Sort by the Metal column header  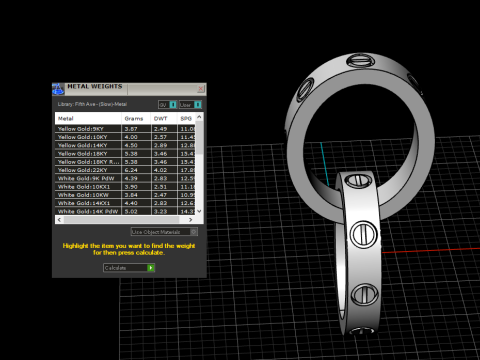point(88,118)
